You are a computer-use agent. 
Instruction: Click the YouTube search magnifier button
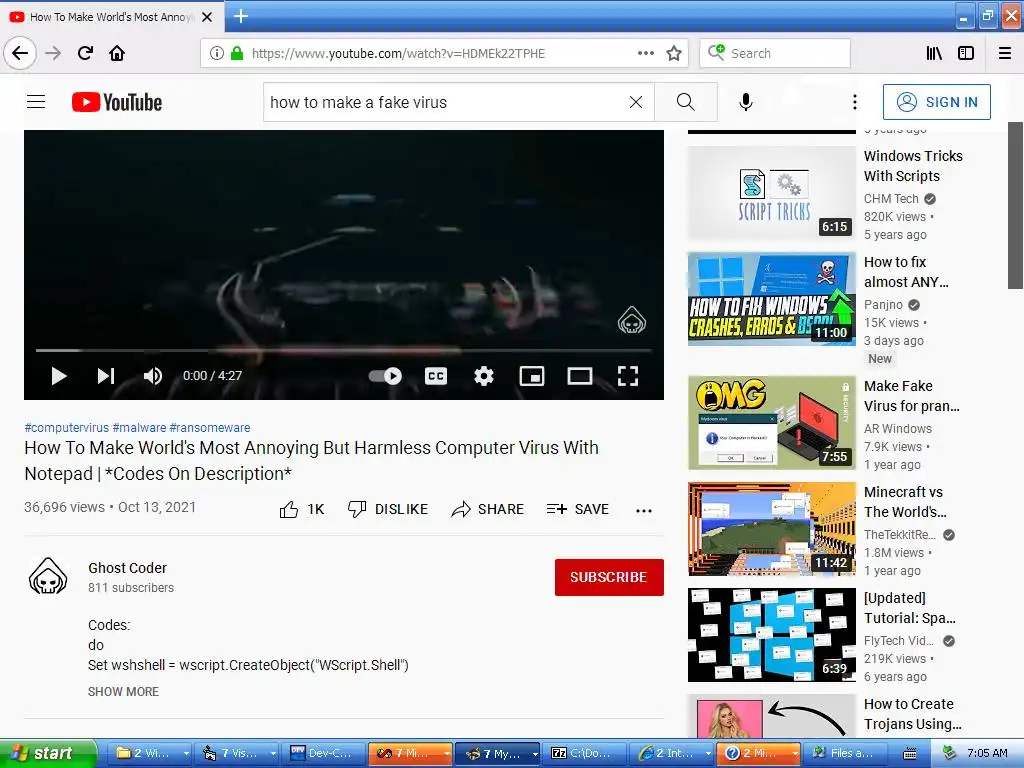point(686,102)
